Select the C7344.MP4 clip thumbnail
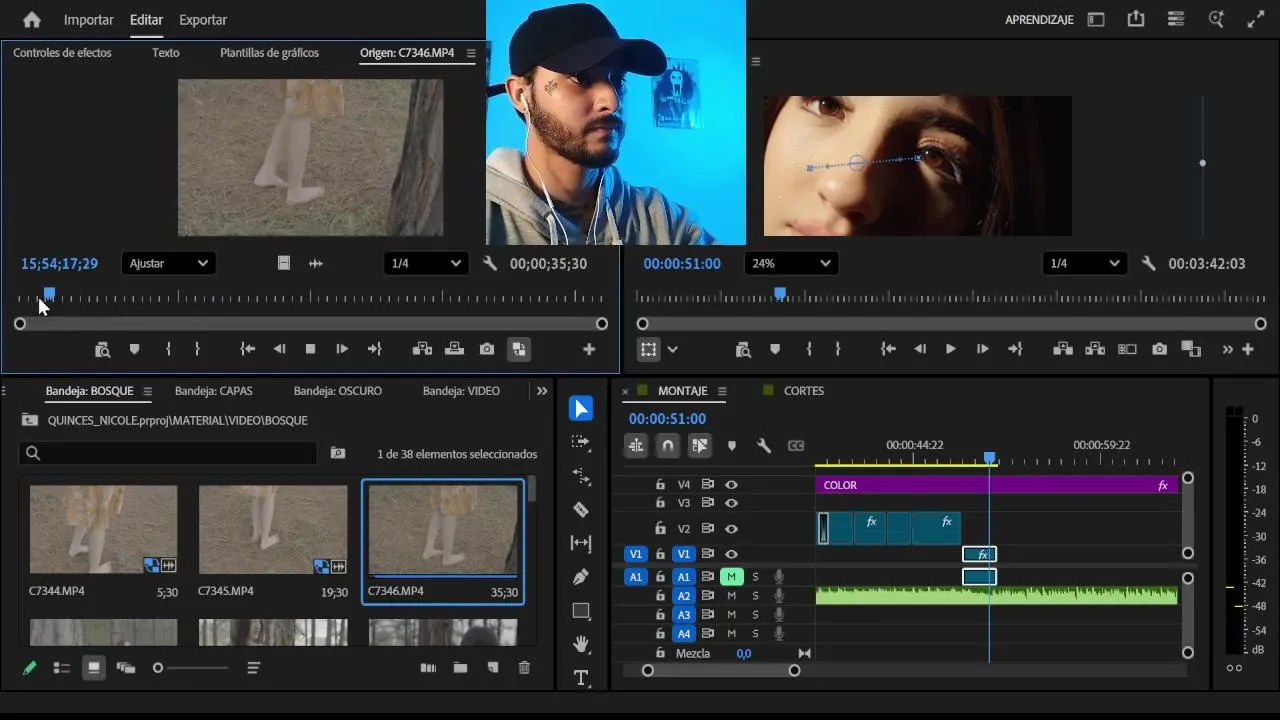1280x720 pixels. (103, 530)
